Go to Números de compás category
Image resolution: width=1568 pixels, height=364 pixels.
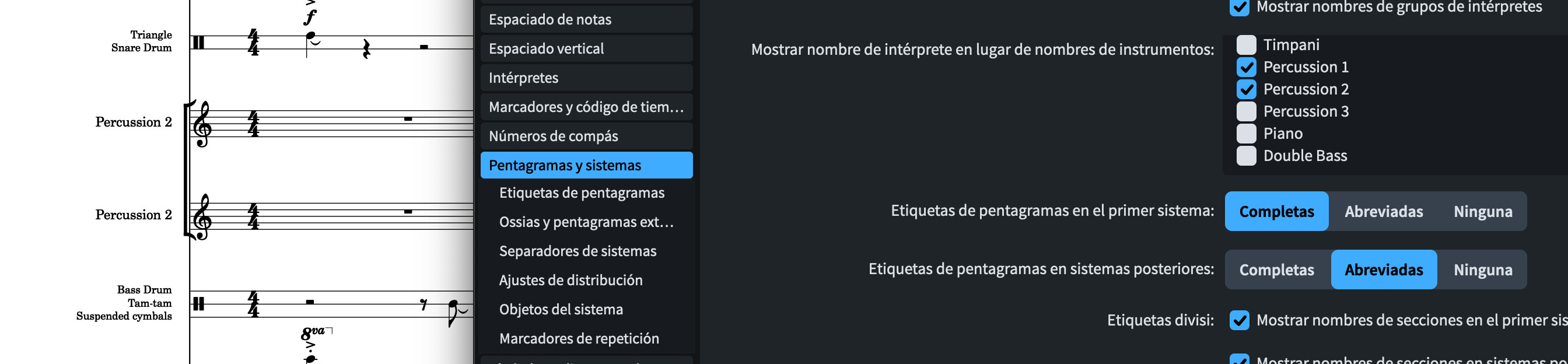[x=586, y=136]
